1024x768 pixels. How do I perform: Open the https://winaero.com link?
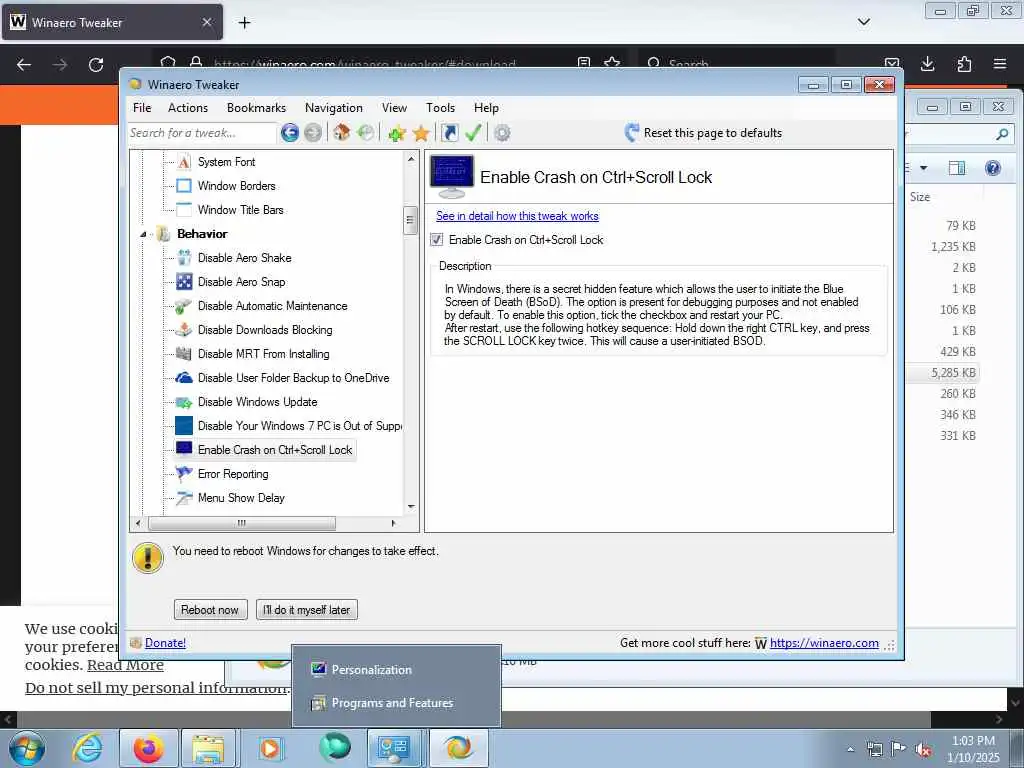[x=824, y=643]
